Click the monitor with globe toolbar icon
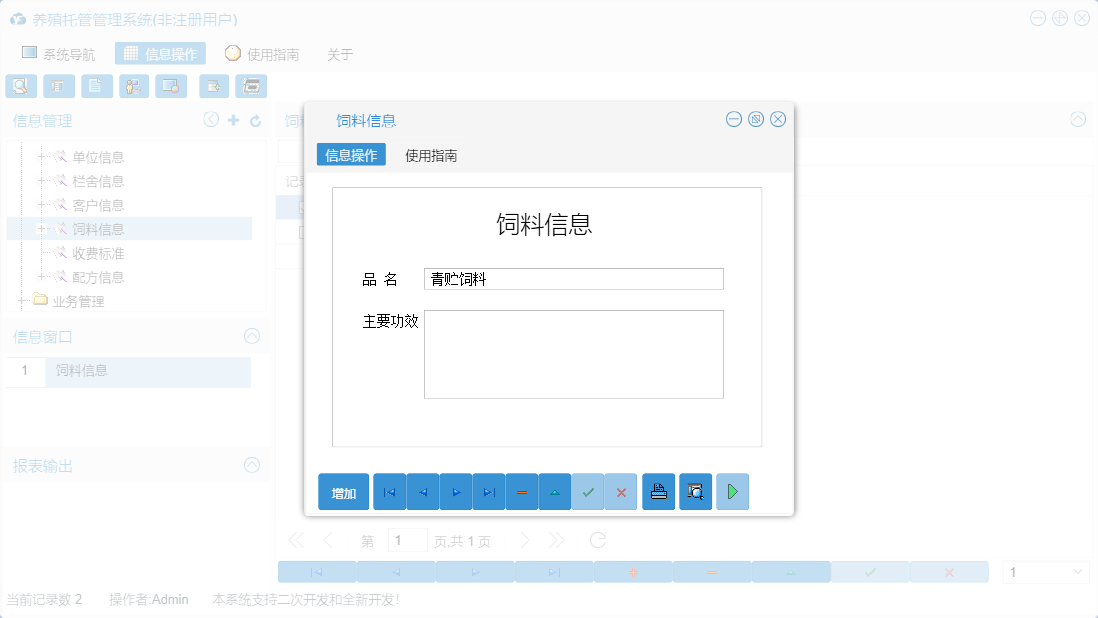 coord(171,86)
